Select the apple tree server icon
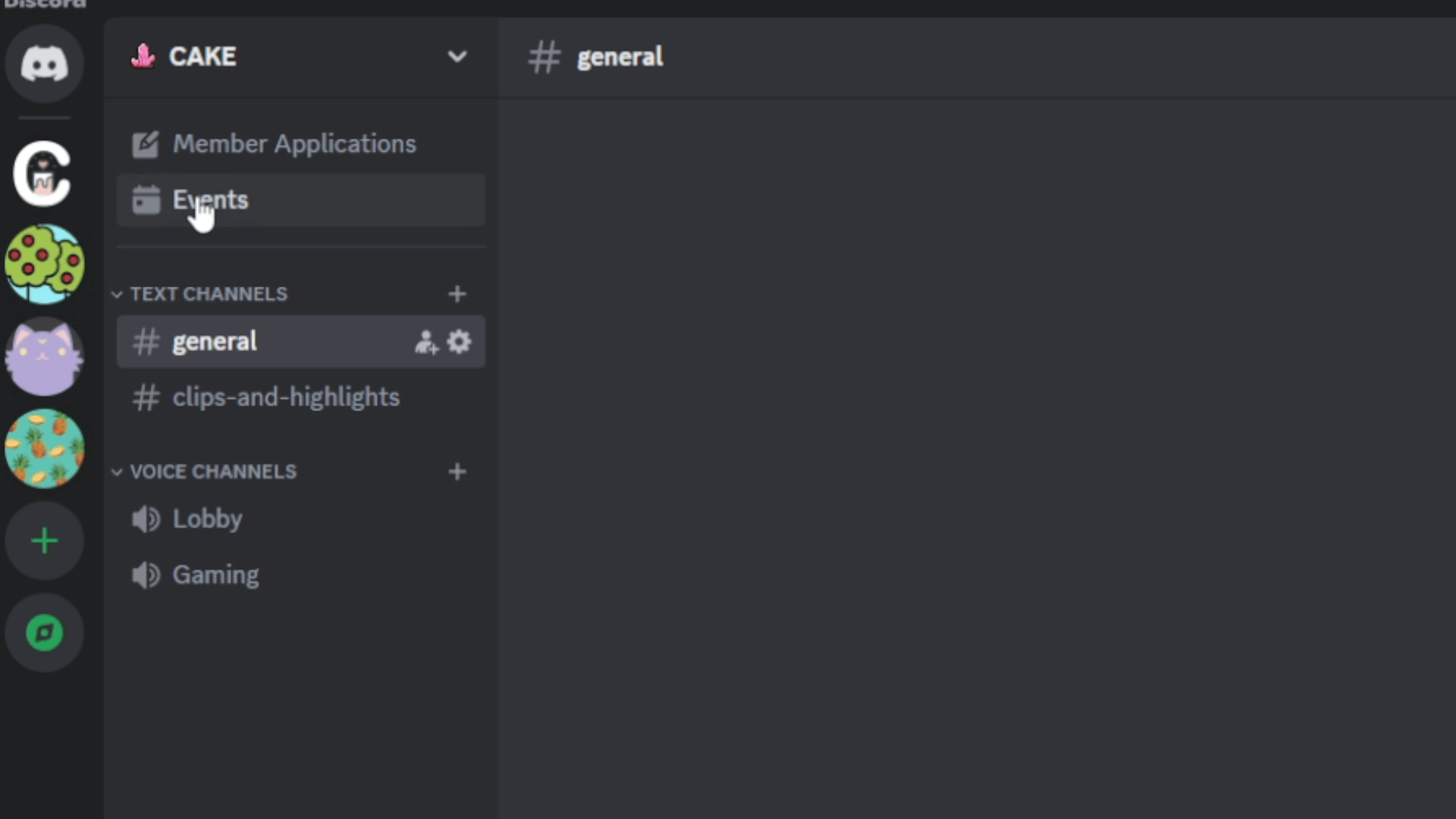 coord(43,264)
